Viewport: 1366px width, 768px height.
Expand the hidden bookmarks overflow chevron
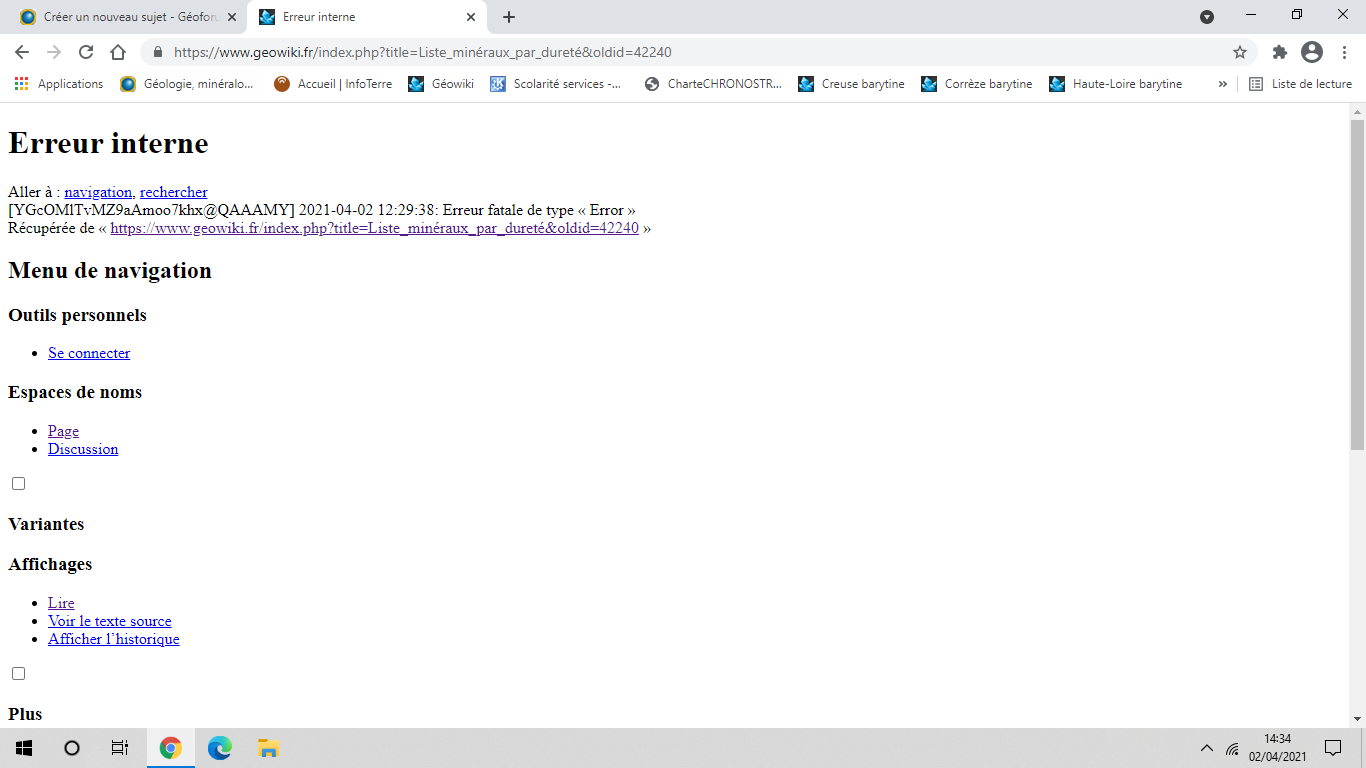point(1222,84)
